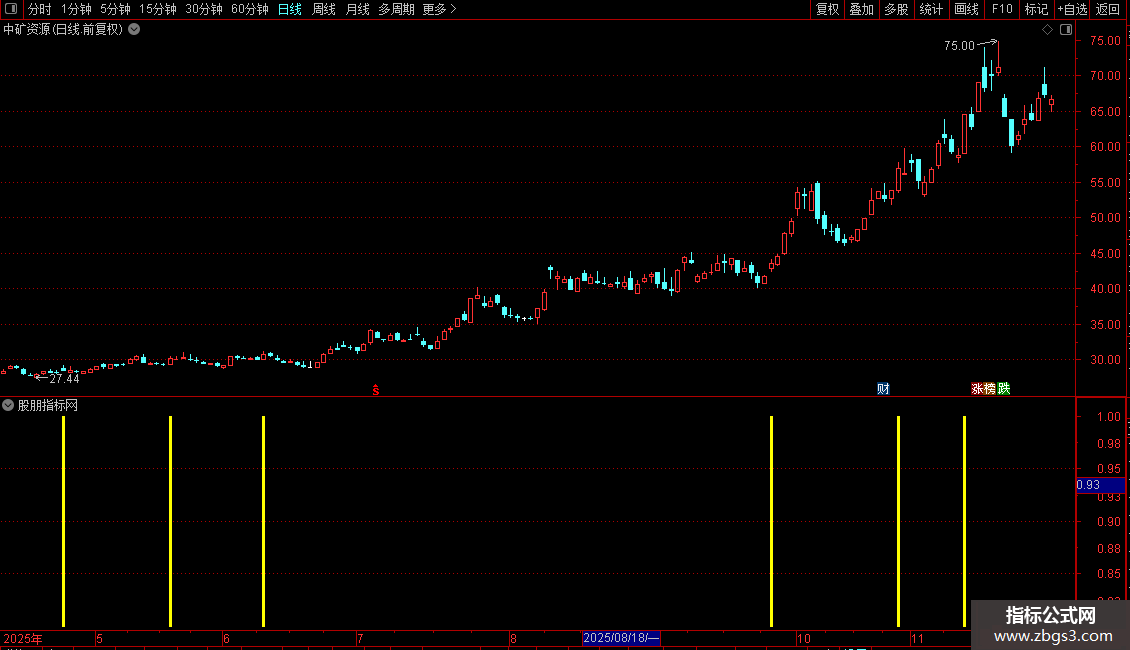This screenshot has height=650, width=1130.
Task: Click the 50.00 price axis label
Action: [1105, 218]
